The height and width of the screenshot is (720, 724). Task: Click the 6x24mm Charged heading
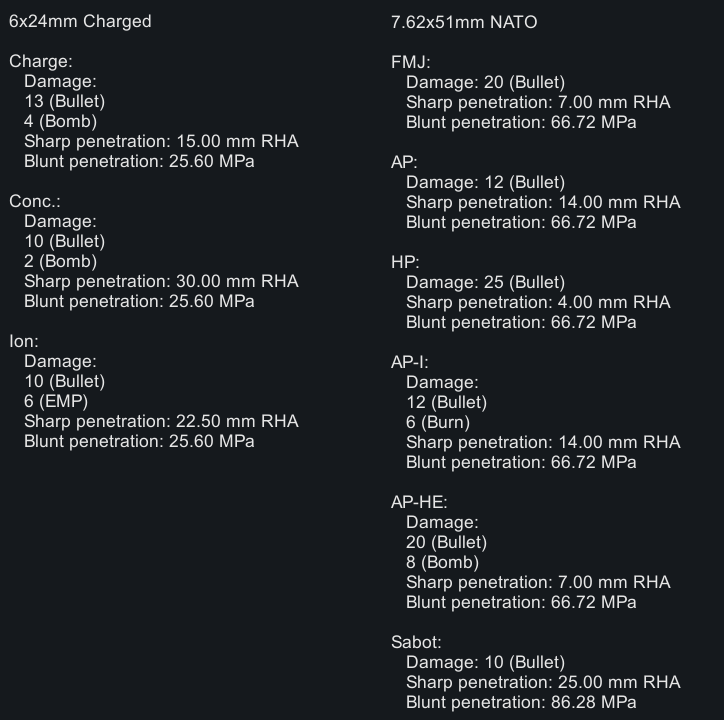[x=80, y=21]
